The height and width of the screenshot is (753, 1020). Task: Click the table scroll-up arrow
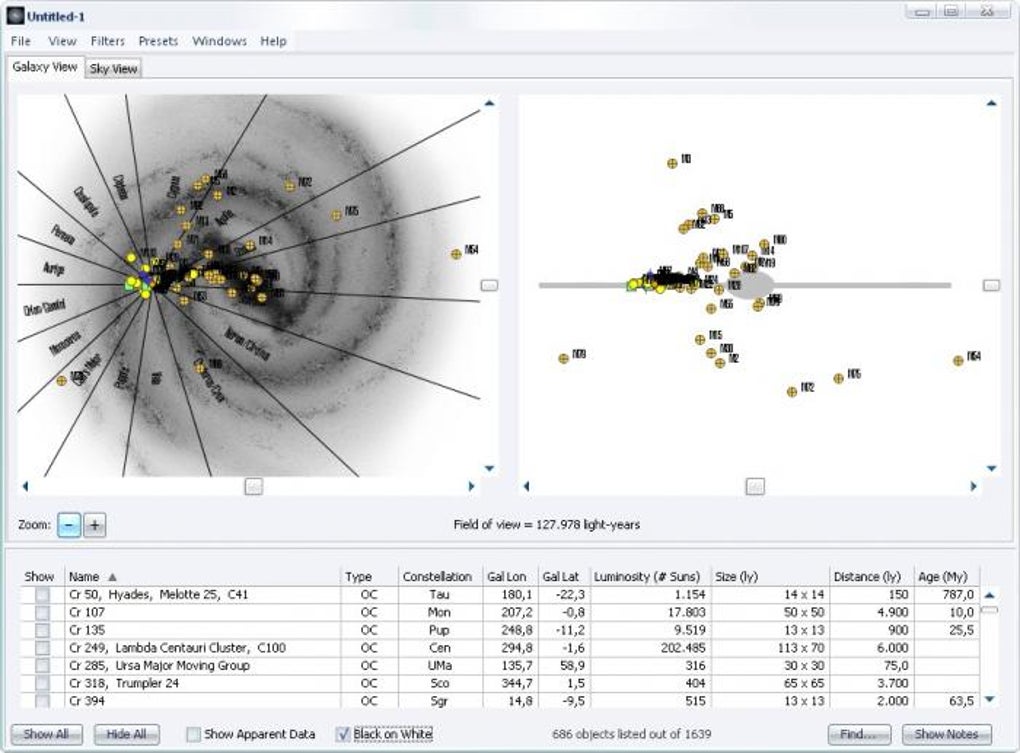point(989,595)
